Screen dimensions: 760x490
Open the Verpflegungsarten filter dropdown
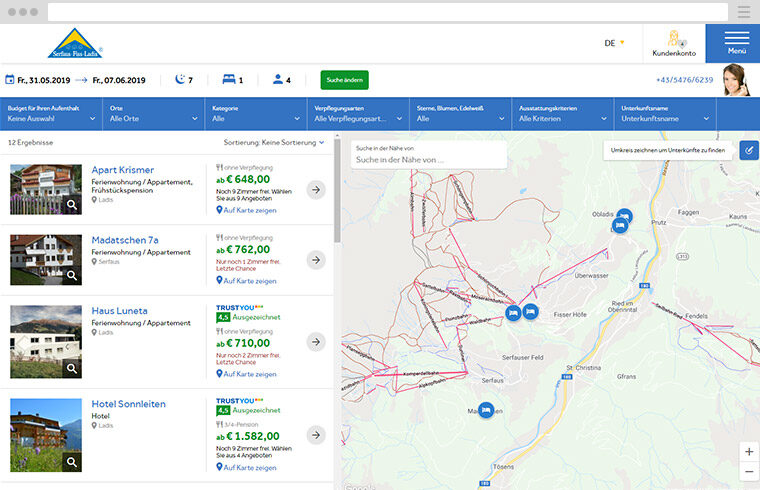359,113
